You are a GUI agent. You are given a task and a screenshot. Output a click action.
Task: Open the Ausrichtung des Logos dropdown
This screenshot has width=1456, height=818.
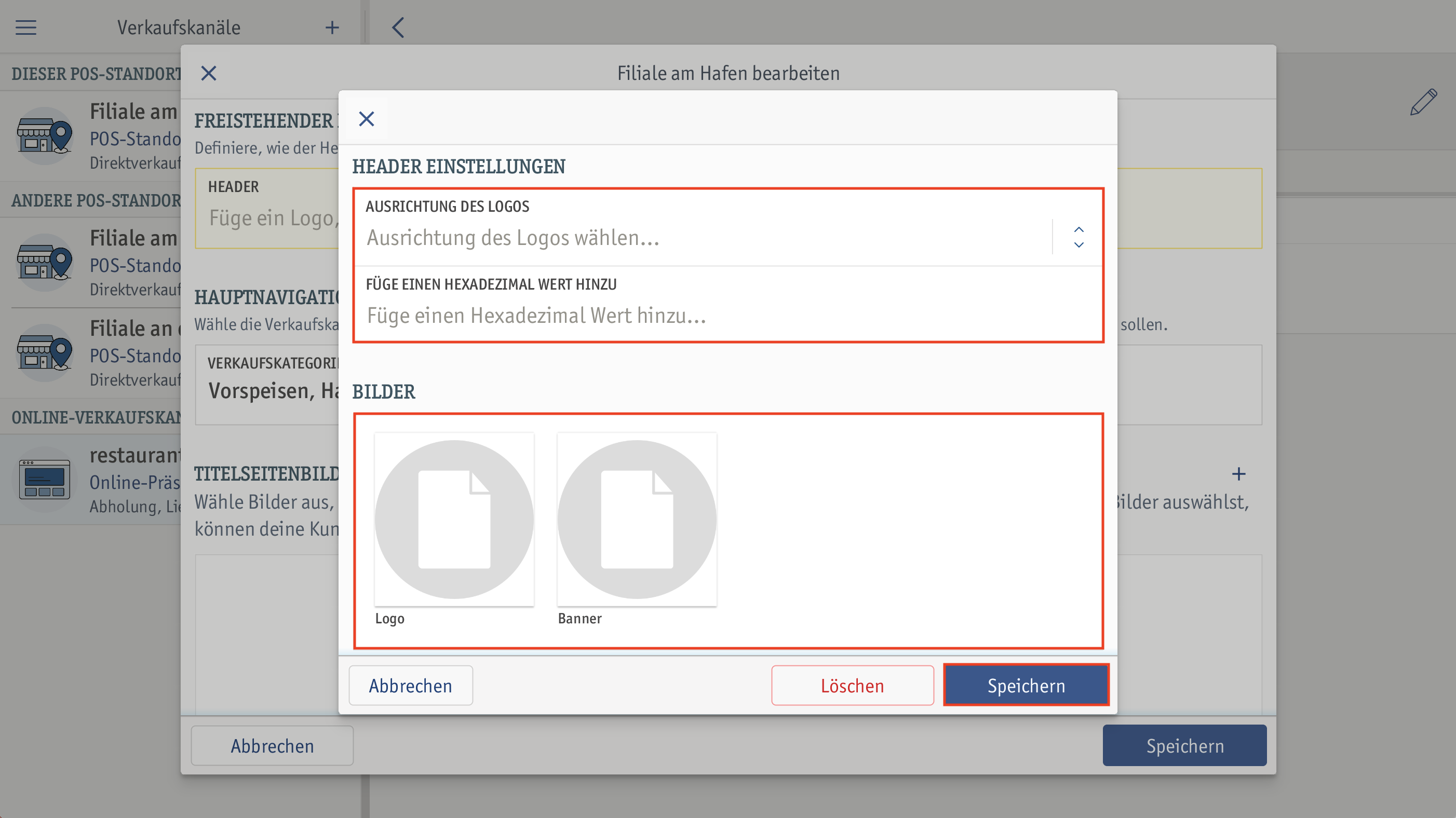click(728, 227)
